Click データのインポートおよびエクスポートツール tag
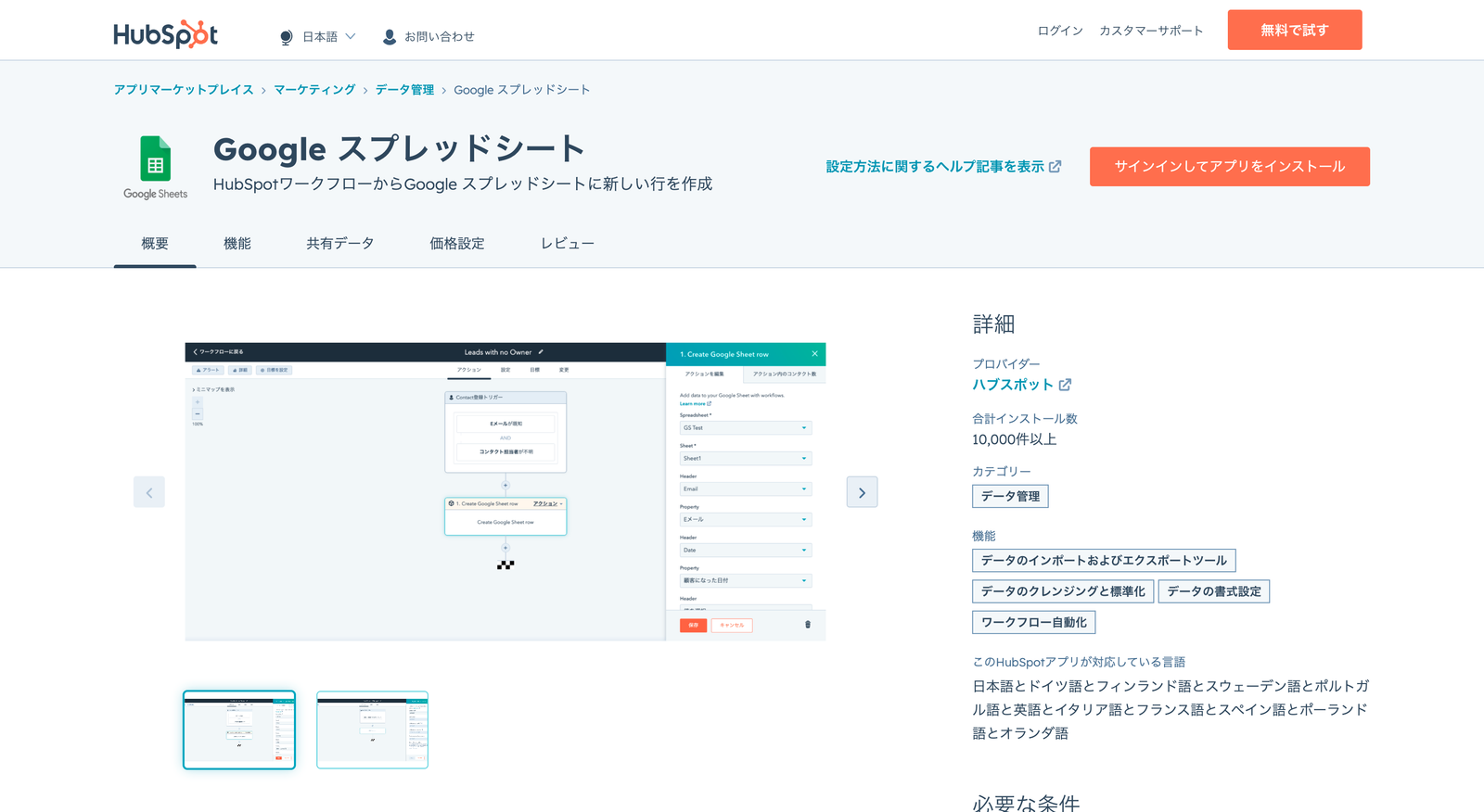This screenshot has width=1484, height=812. [1104, 561]
